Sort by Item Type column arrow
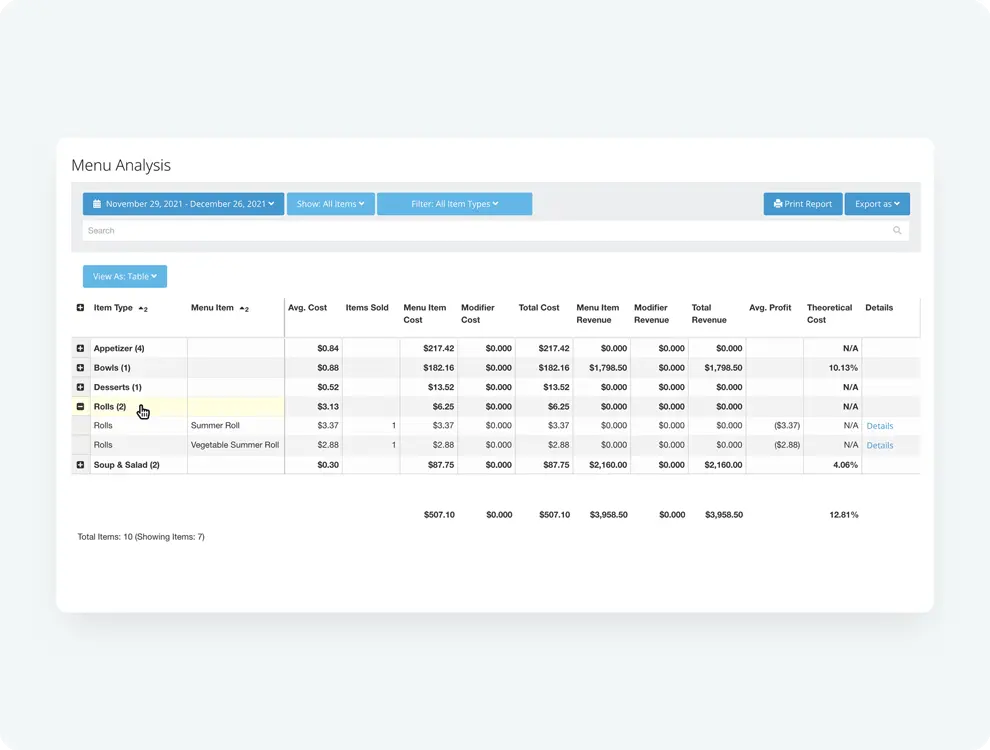The width and height of the screenshot is (990, 750). click(x=143, y=309)
